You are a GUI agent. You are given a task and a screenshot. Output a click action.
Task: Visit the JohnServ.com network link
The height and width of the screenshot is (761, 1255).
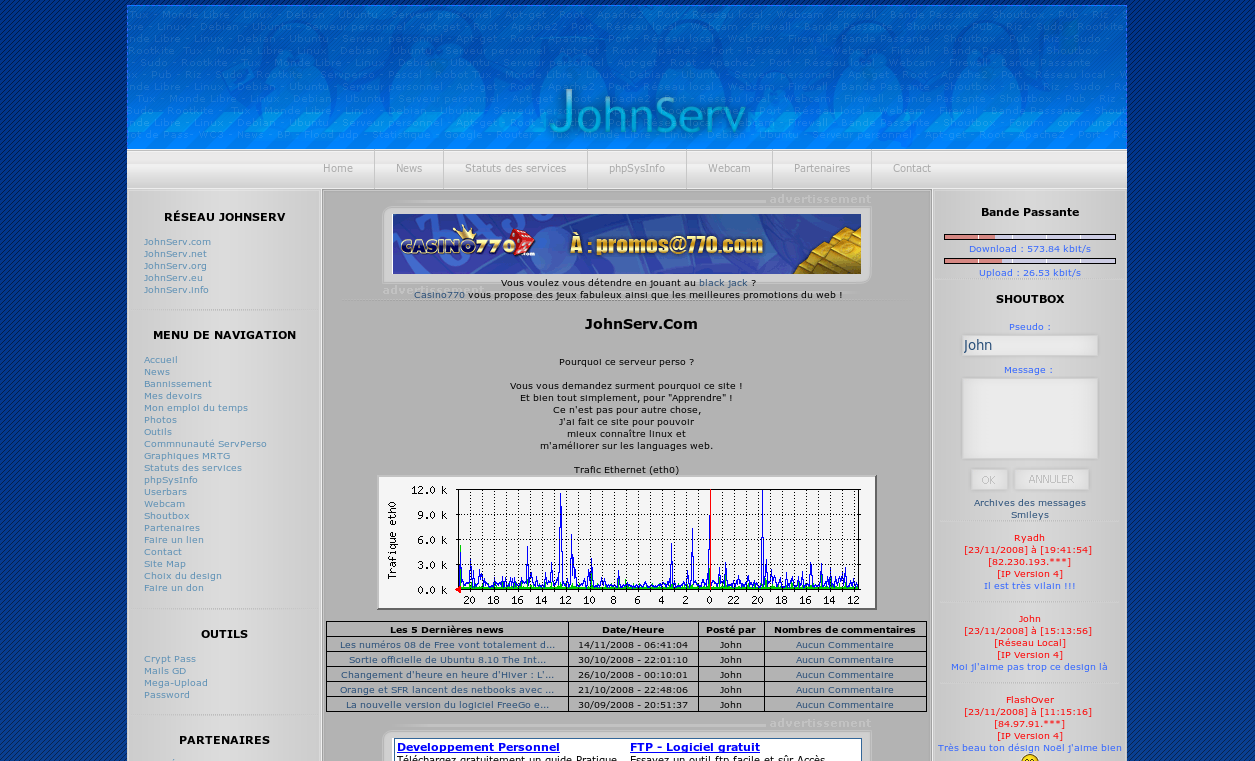pyautogui.click(x=177, y=242)
